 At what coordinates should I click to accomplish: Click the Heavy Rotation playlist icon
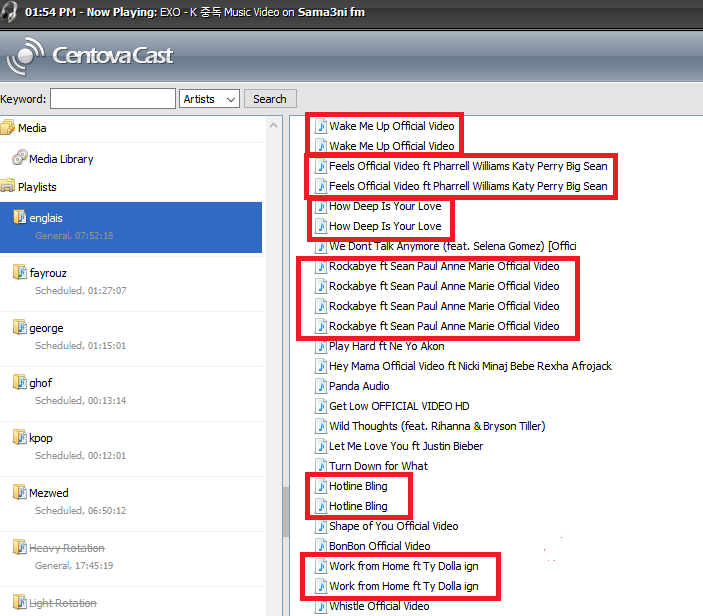[x=20, y=547]
